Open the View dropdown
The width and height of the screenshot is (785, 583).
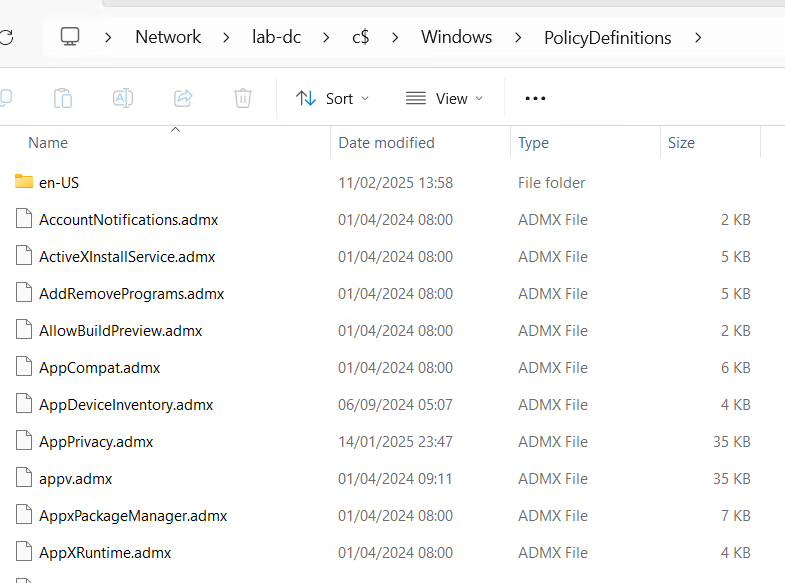tap(444, 98)
